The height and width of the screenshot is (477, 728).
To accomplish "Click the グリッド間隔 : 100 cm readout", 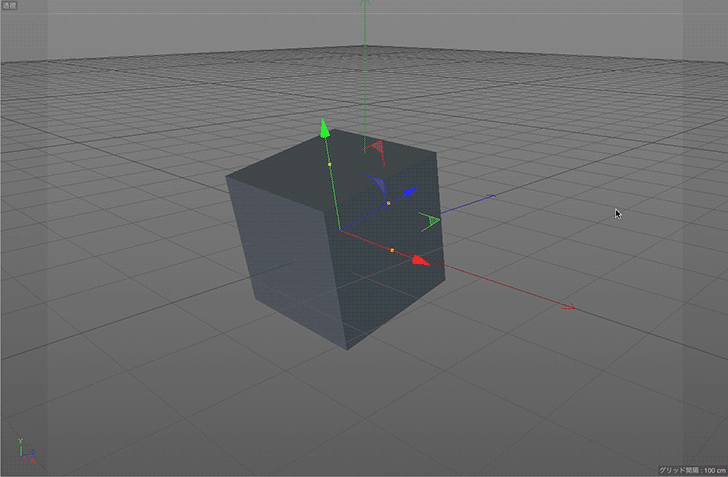I will tap(692, 470).
